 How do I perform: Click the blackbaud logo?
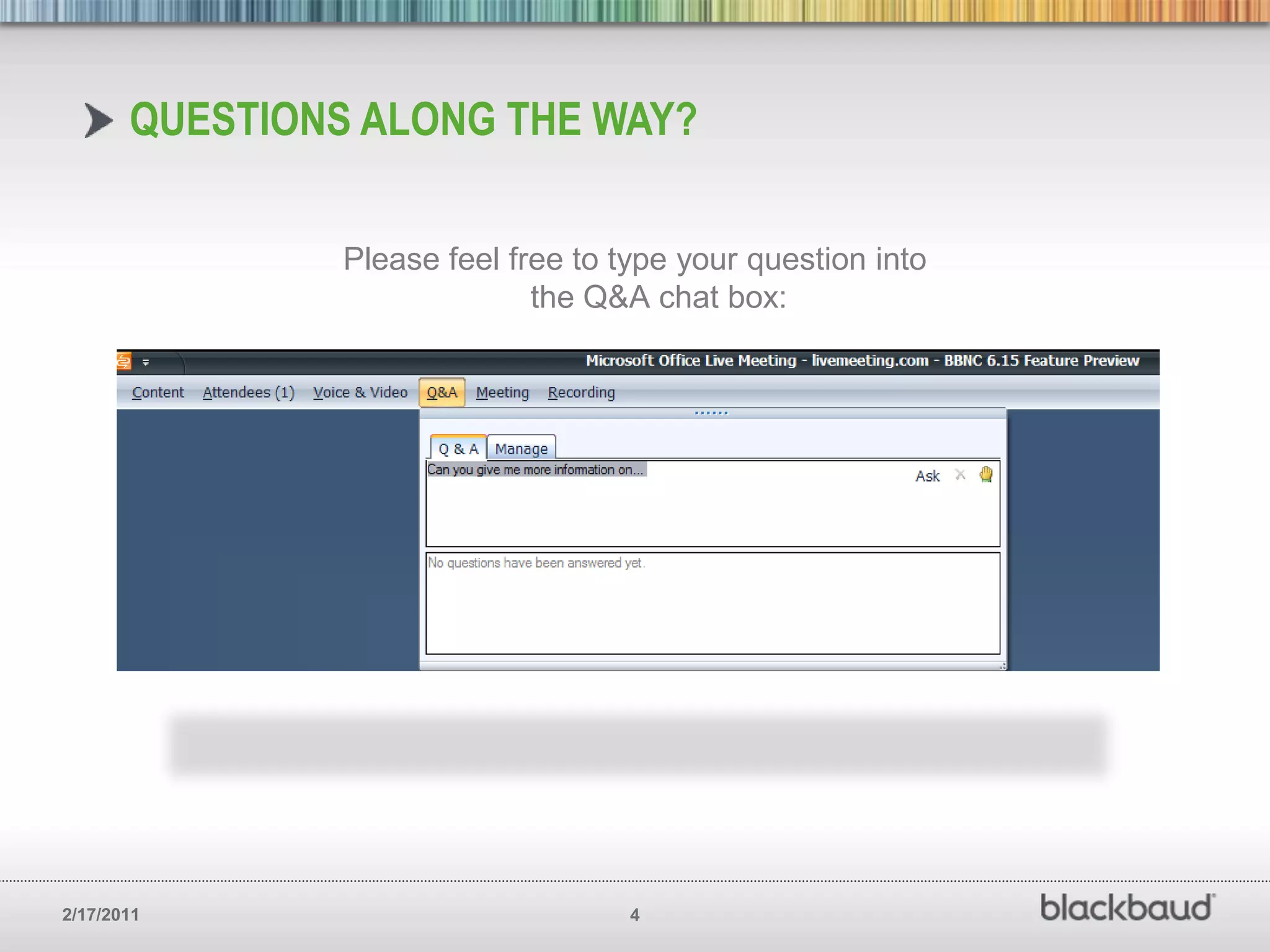1127,907
